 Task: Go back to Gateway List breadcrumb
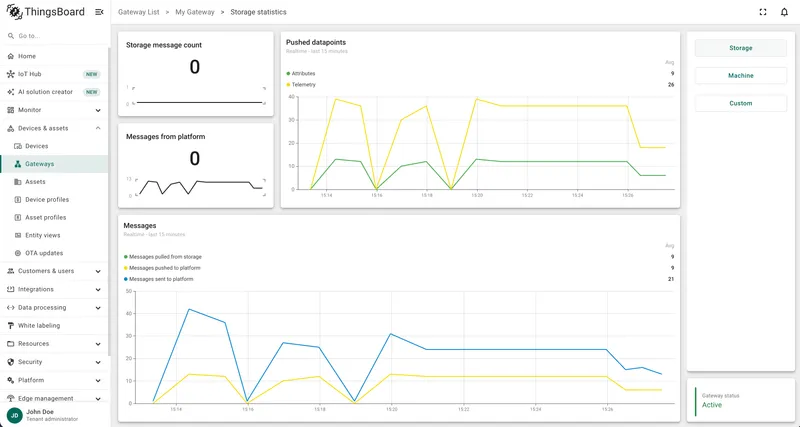(139, 12)
